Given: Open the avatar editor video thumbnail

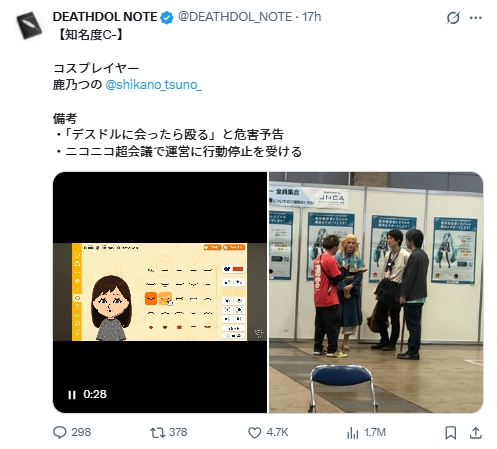Looking at the screenshot, I should tap(160, 292).
